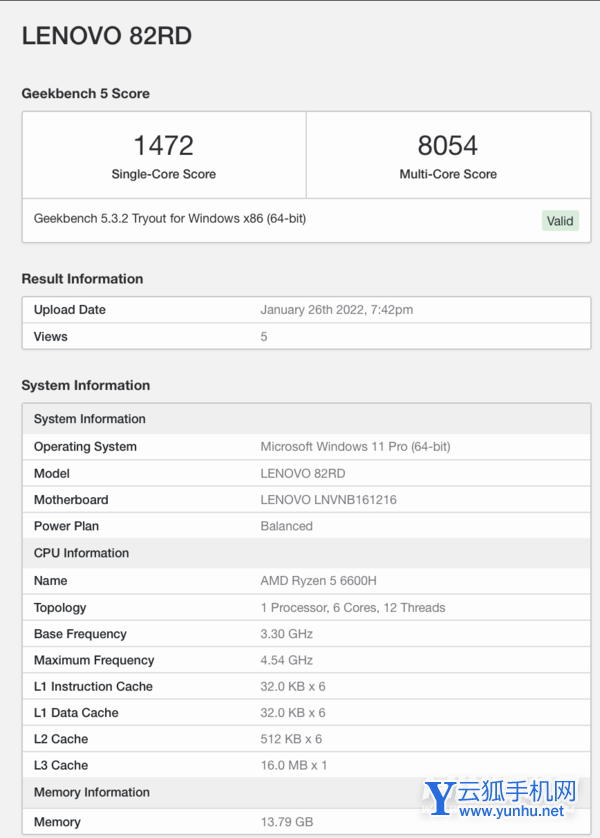
Task: Click the Geekbench 5.3.2 Tryout version text
Action: point(170,218)
